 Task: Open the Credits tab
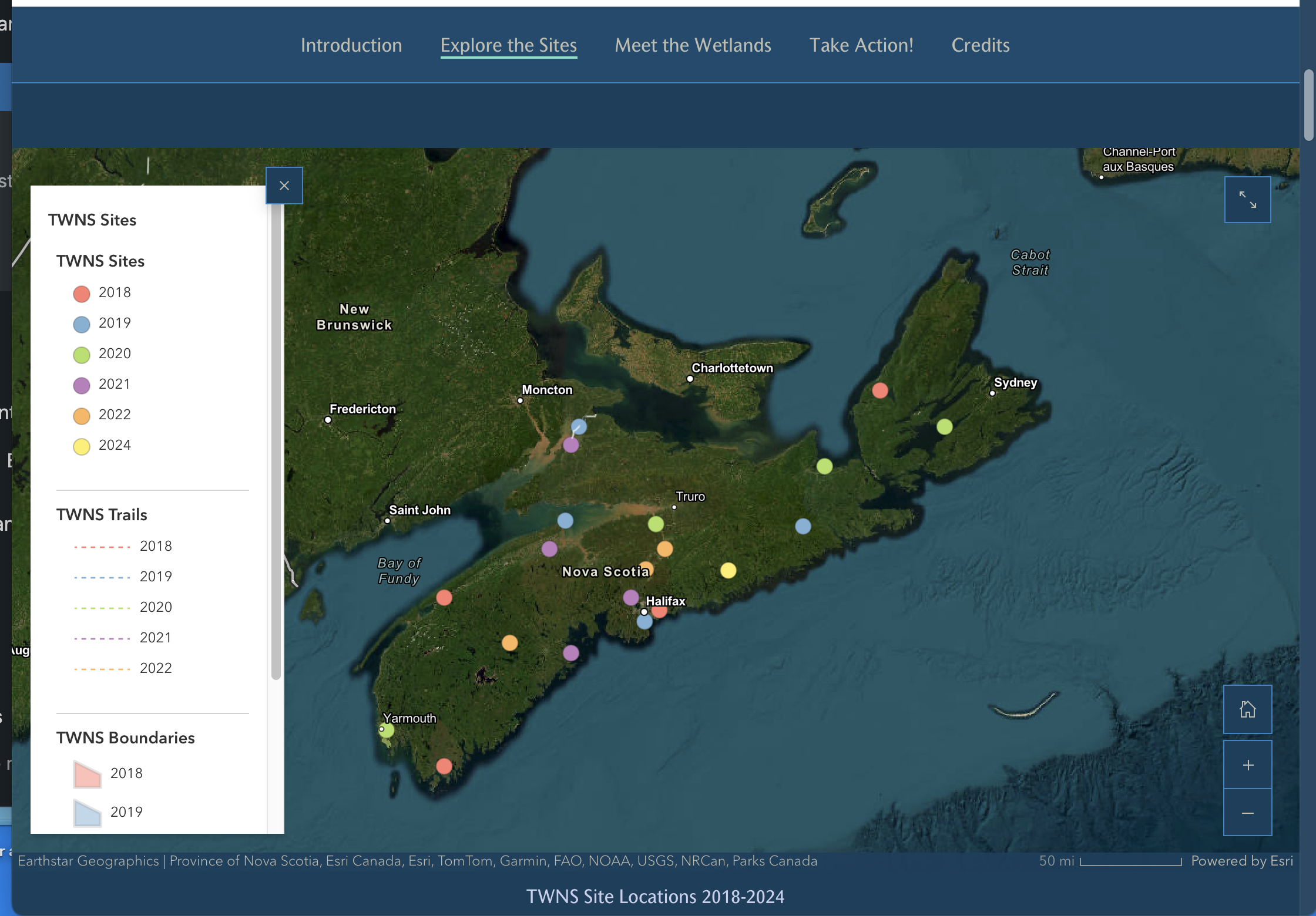coord(980,45)
